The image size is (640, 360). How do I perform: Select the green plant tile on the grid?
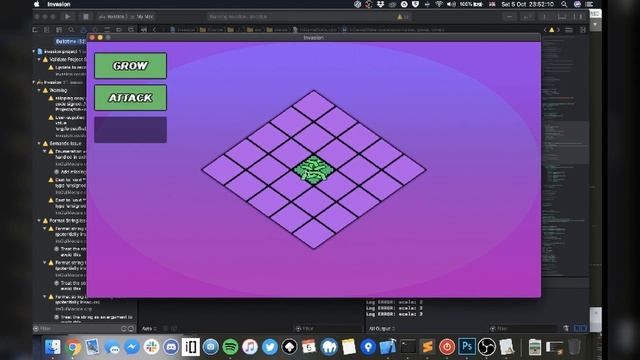click(314, 169)
